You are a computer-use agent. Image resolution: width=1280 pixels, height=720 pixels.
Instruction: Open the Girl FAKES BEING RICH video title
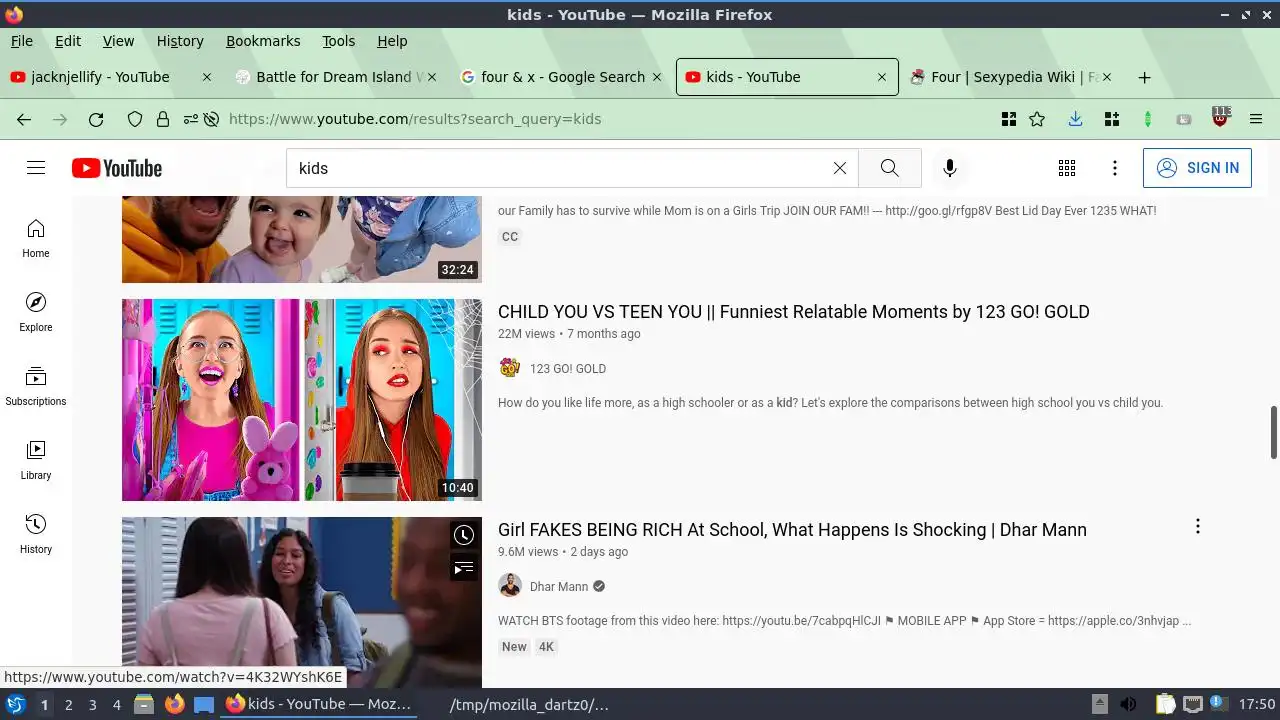(x=792, y=530)
